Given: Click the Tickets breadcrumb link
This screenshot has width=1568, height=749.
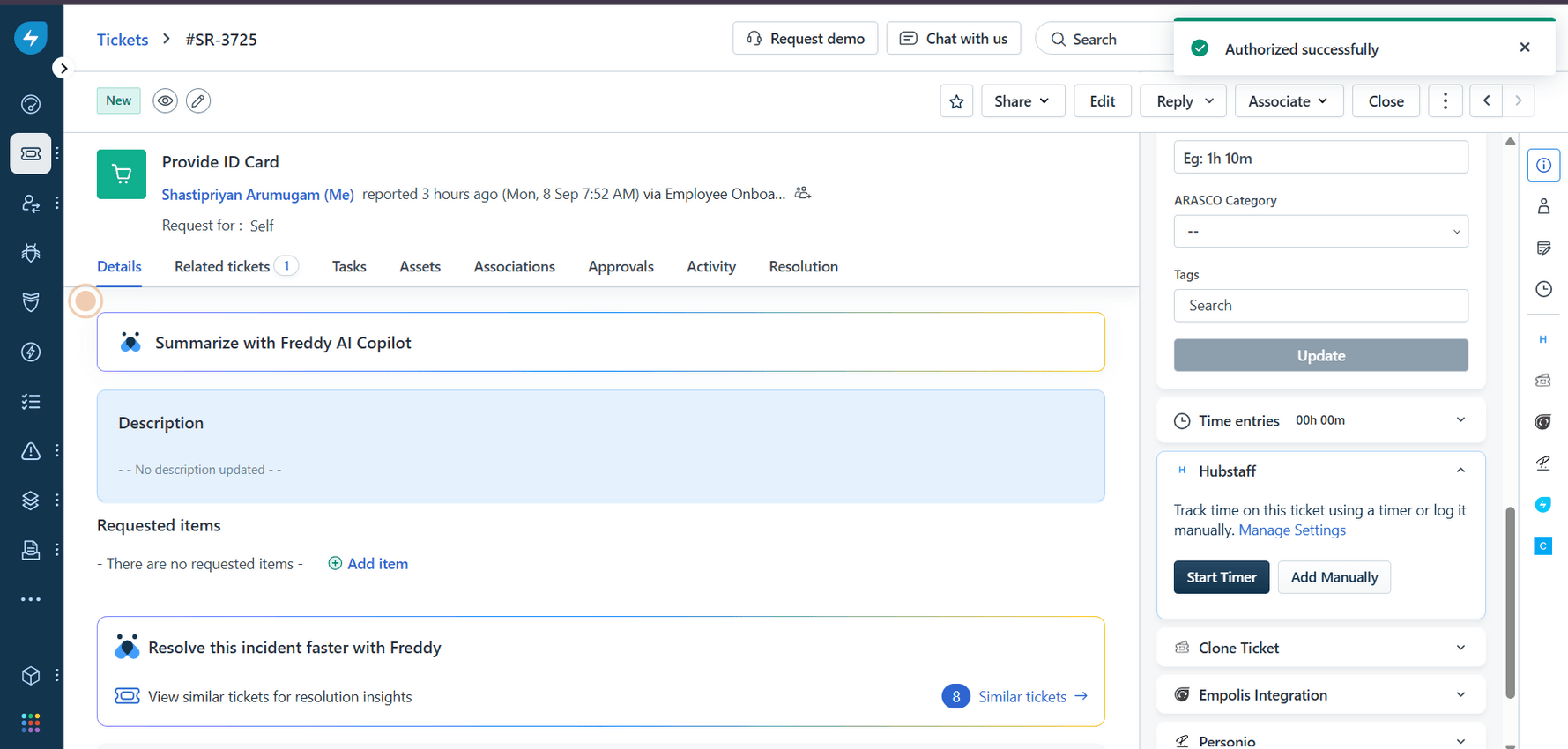Looking at the screenshot, I should 123,40.
